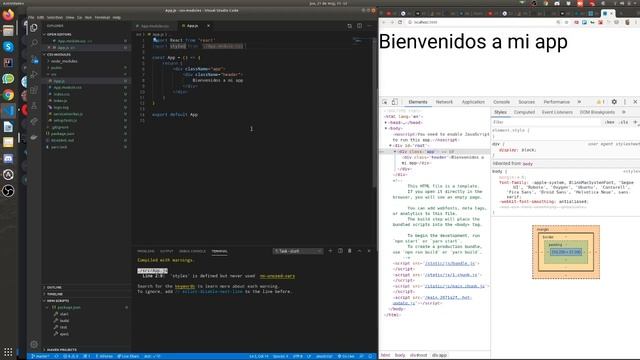Show more DevTools tabs chevron
640x360 pixels.
[x=579, y=102]
